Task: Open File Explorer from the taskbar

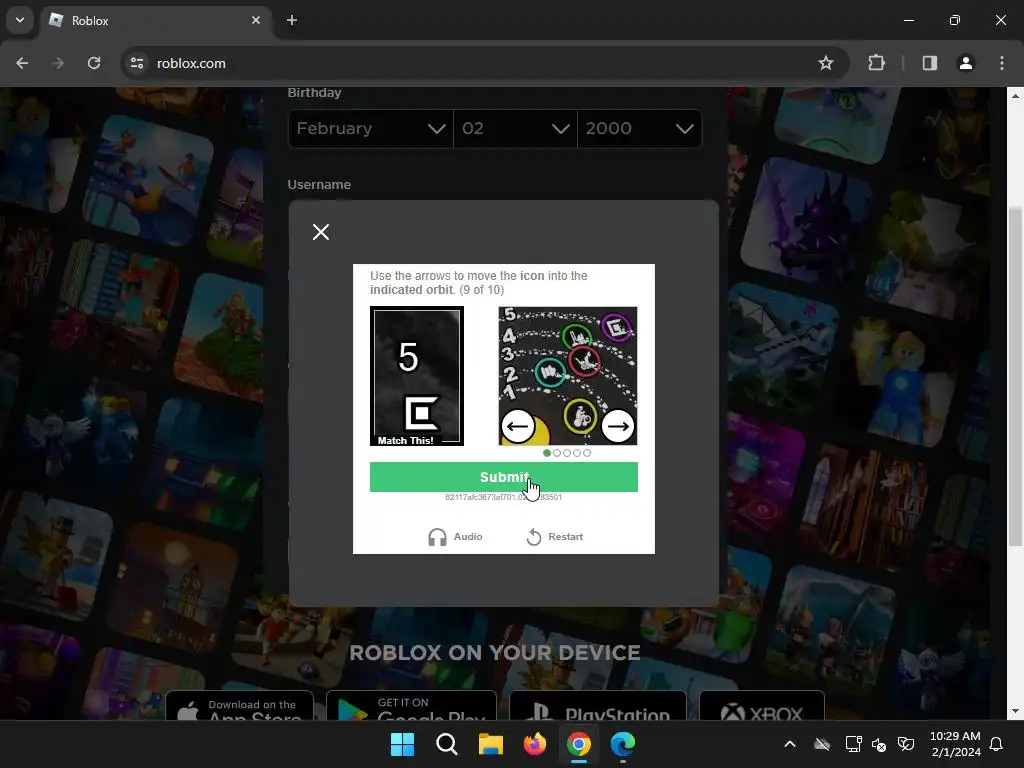Action: pyautogui.click(x=490, y=744)
